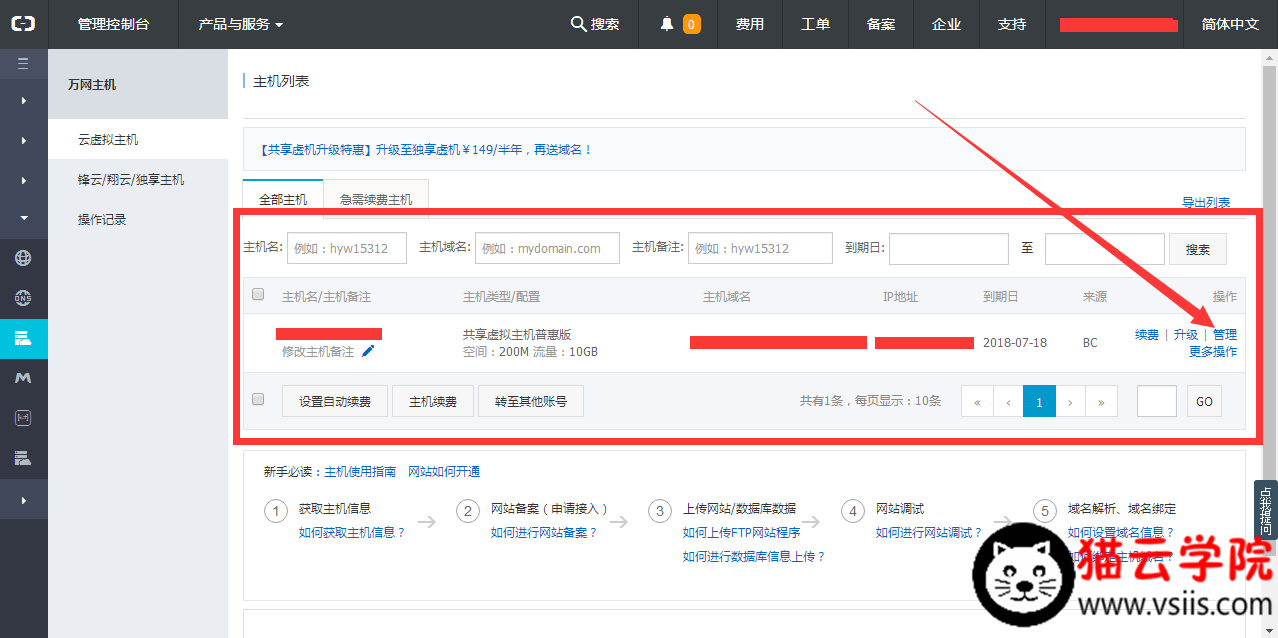1278x638 pixels.
Task: Expand the sidebar group just under hamburger icon
Action: (x=23, y=101)
